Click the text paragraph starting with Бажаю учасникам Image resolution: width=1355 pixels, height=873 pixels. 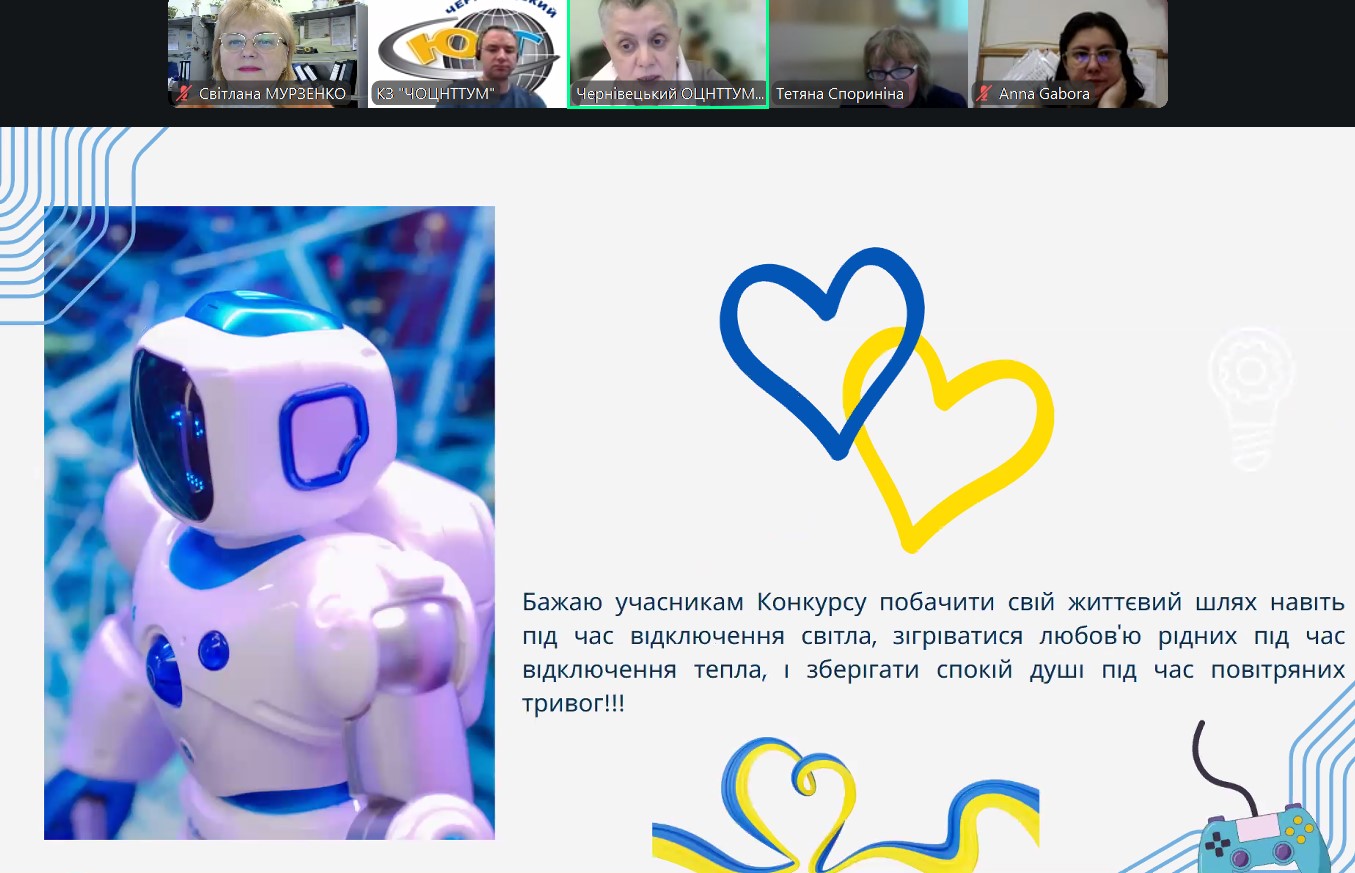tap(932, 652)
